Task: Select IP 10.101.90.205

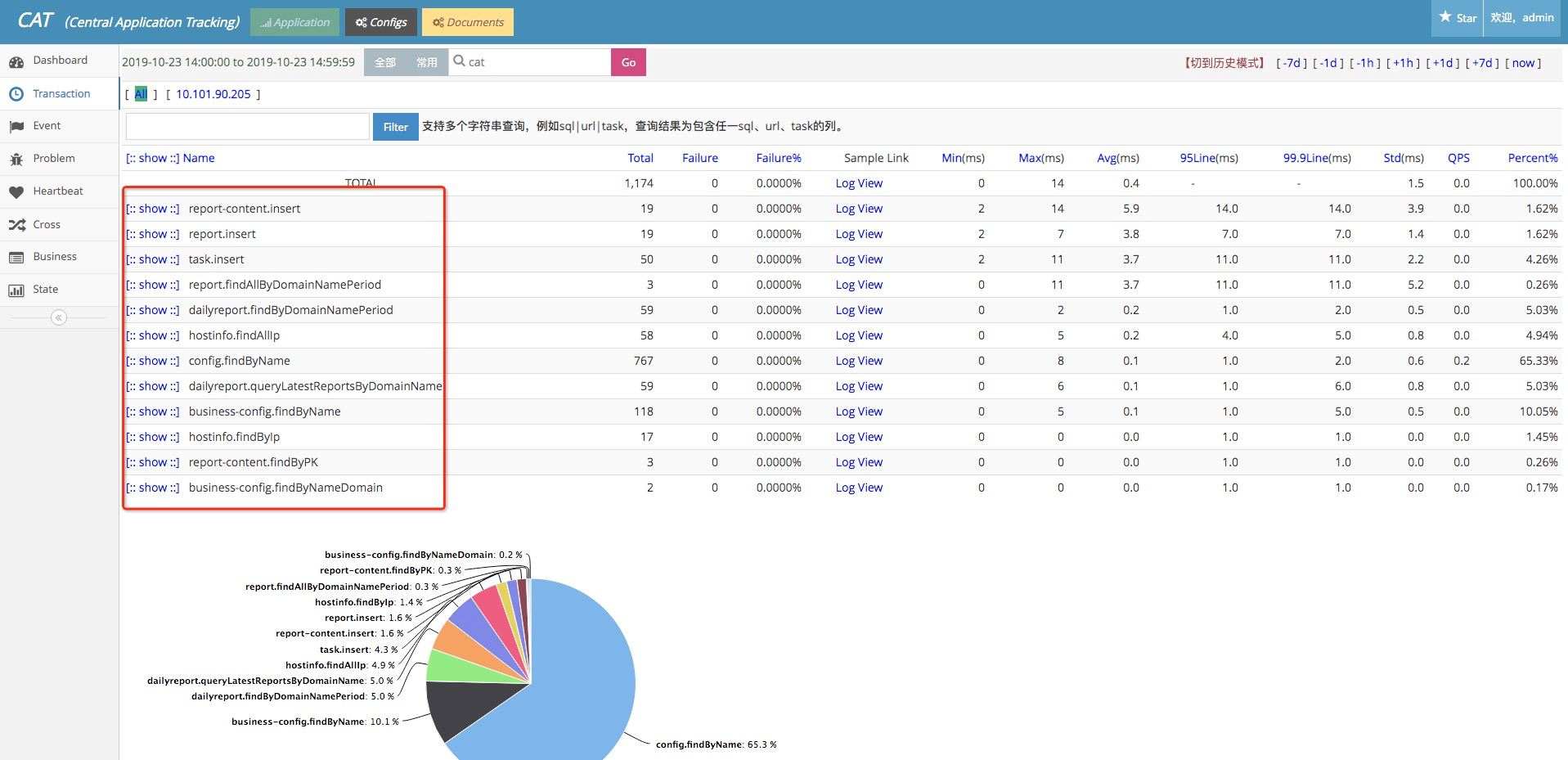Action: click(x=213, y=94)
